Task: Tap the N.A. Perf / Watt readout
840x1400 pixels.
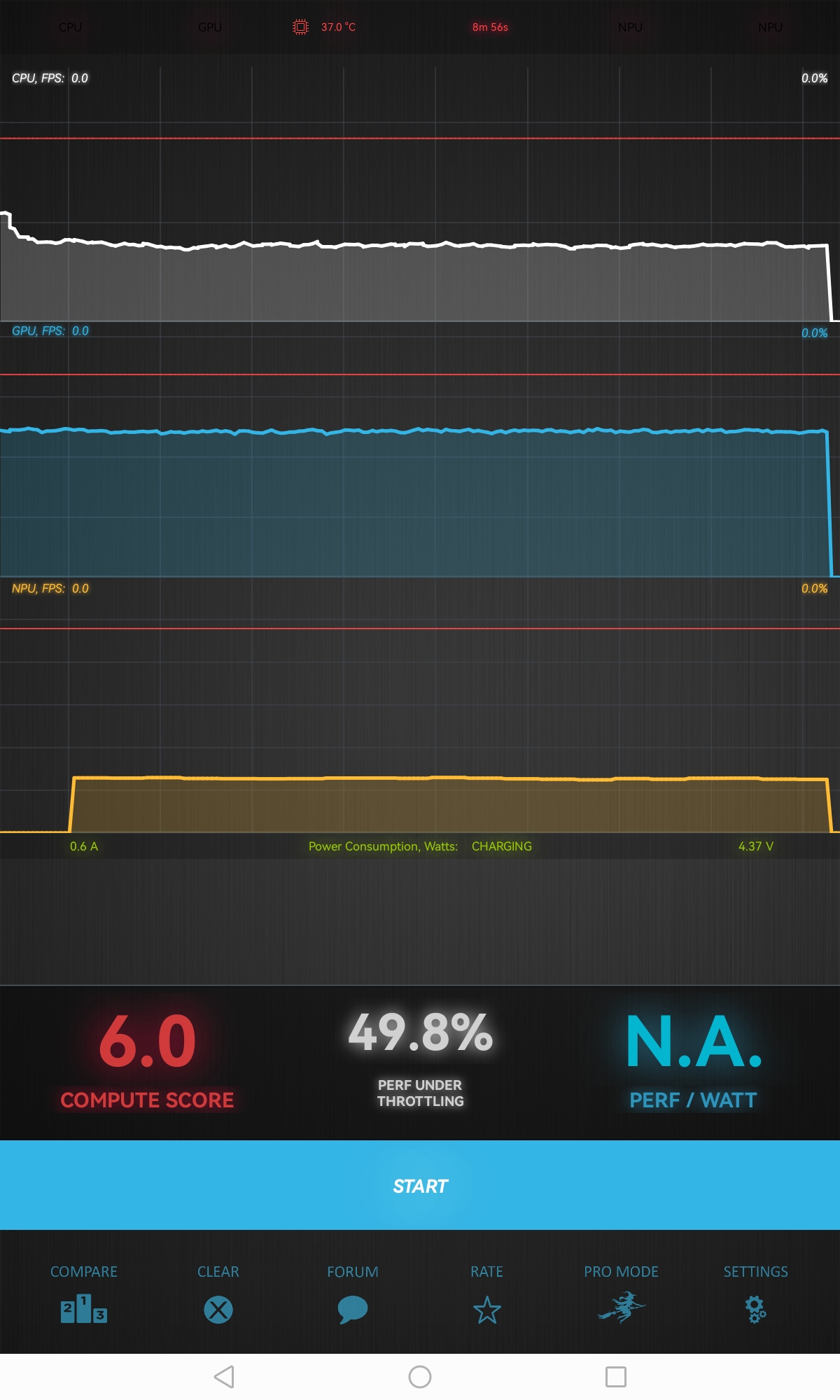Action: (694, 1042)
